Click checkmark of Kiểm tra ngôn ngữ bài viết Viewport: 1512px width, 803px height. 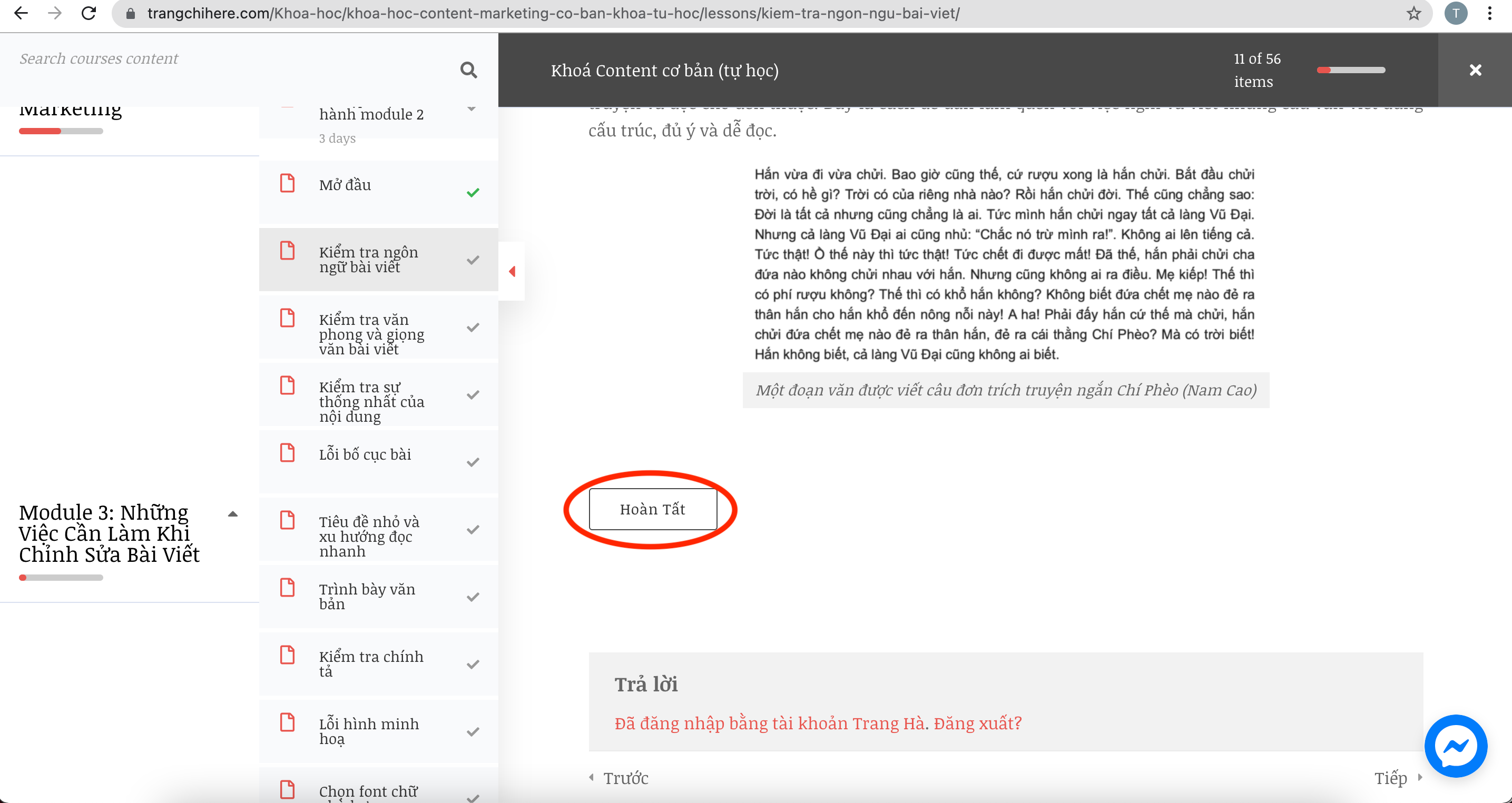pos(473,260)
